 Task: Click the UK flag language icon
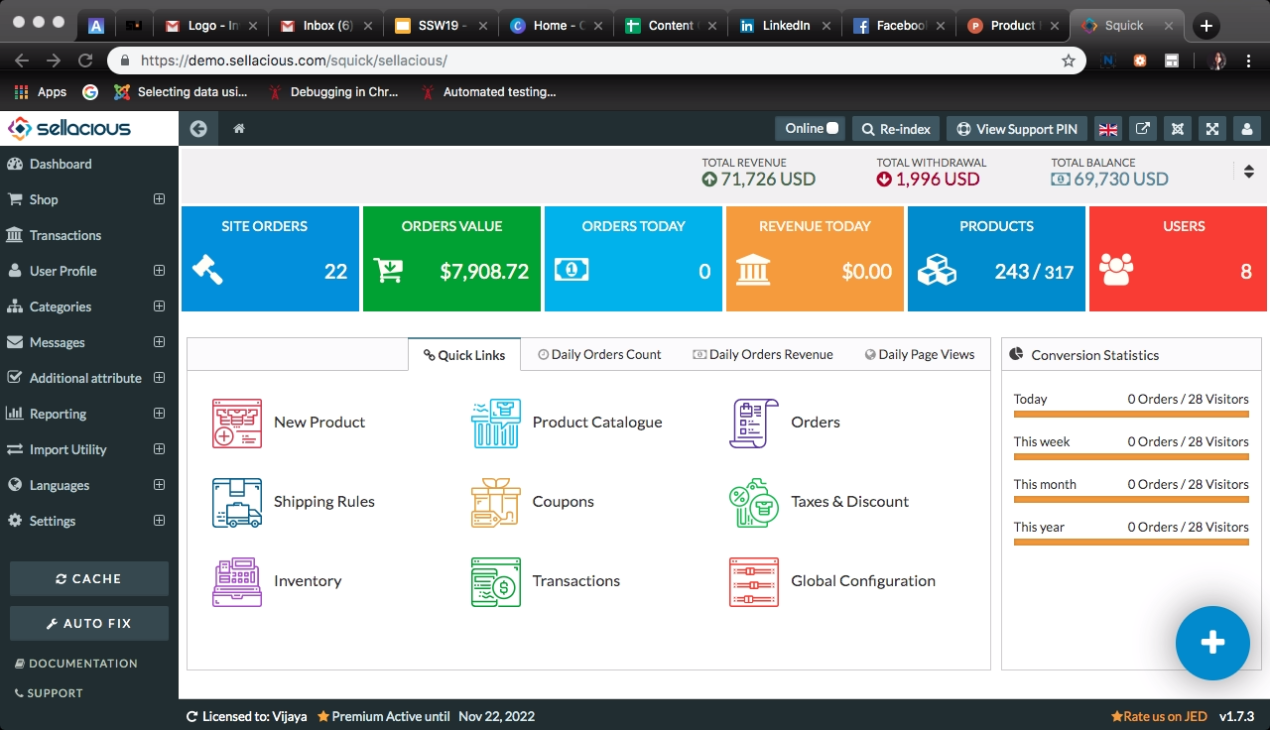(1108, 128)
